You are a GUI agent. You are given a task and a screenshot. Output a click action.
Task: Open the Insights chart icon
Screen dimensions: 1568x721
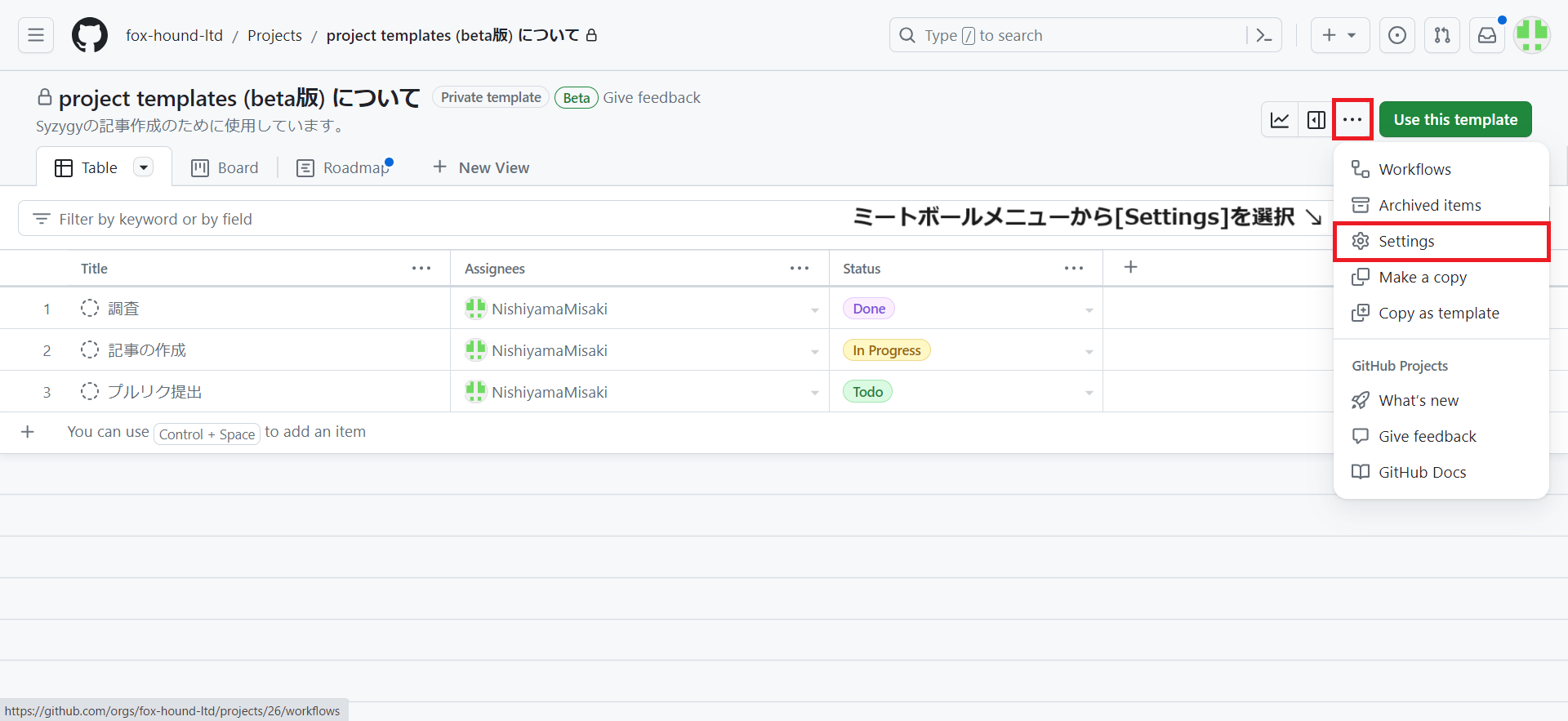click(x=1280, y=120)
